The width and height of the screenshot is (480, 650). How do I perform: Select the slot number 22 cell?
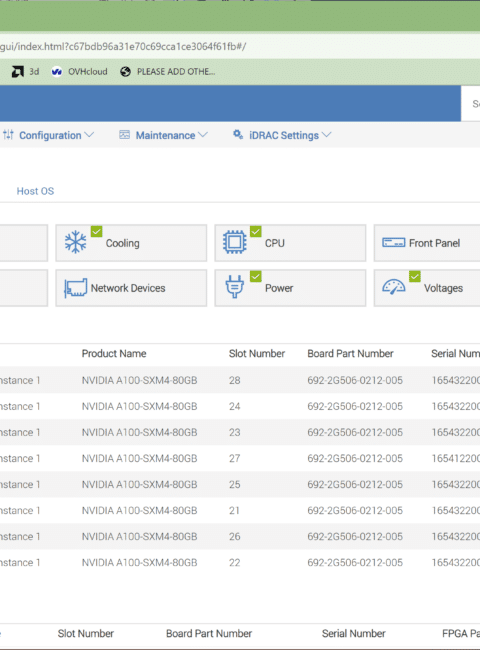[235, 563]
